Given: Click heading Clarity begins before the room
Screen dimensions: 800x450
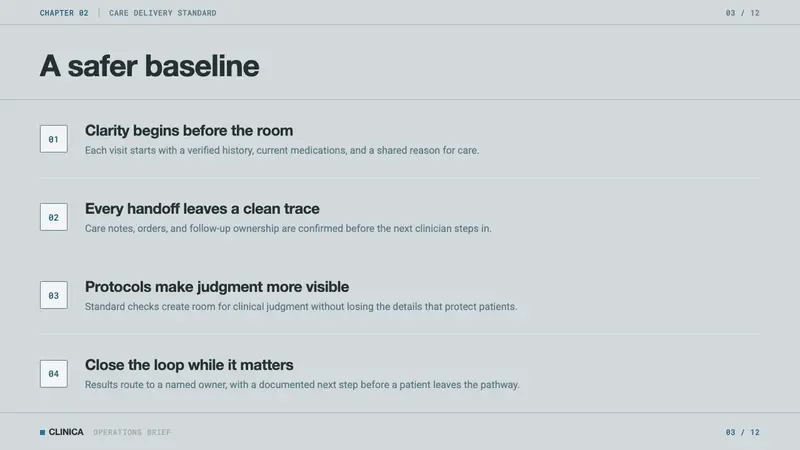Looking at the screenshot, I should click(x=189, y=131).
